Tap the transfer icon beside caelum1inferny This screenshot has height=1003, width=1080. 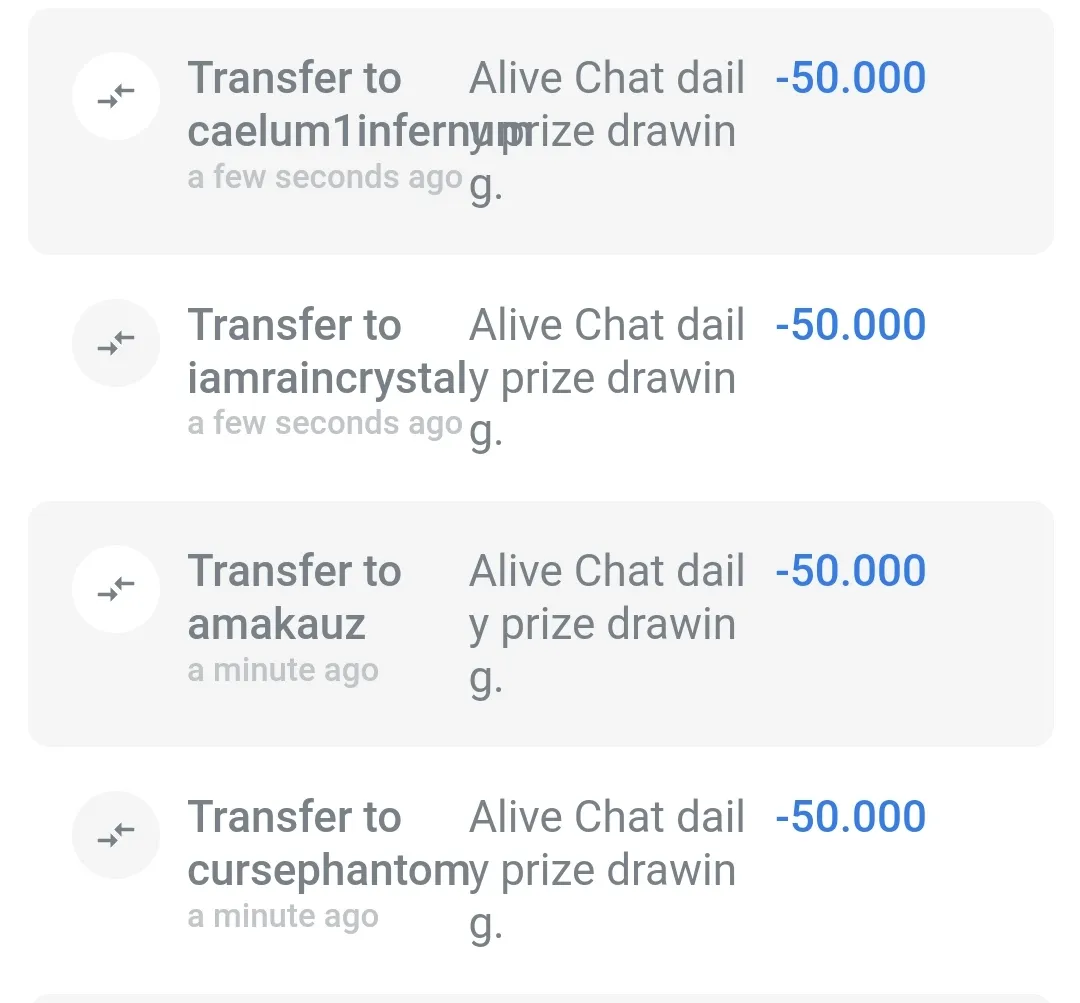point(116,96)
